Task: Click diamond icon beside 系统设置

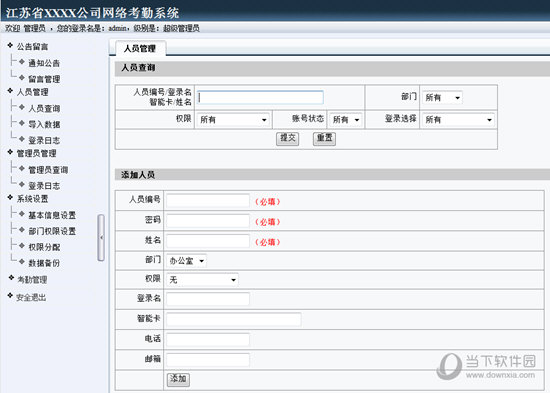Action: [x=10, y=198]
